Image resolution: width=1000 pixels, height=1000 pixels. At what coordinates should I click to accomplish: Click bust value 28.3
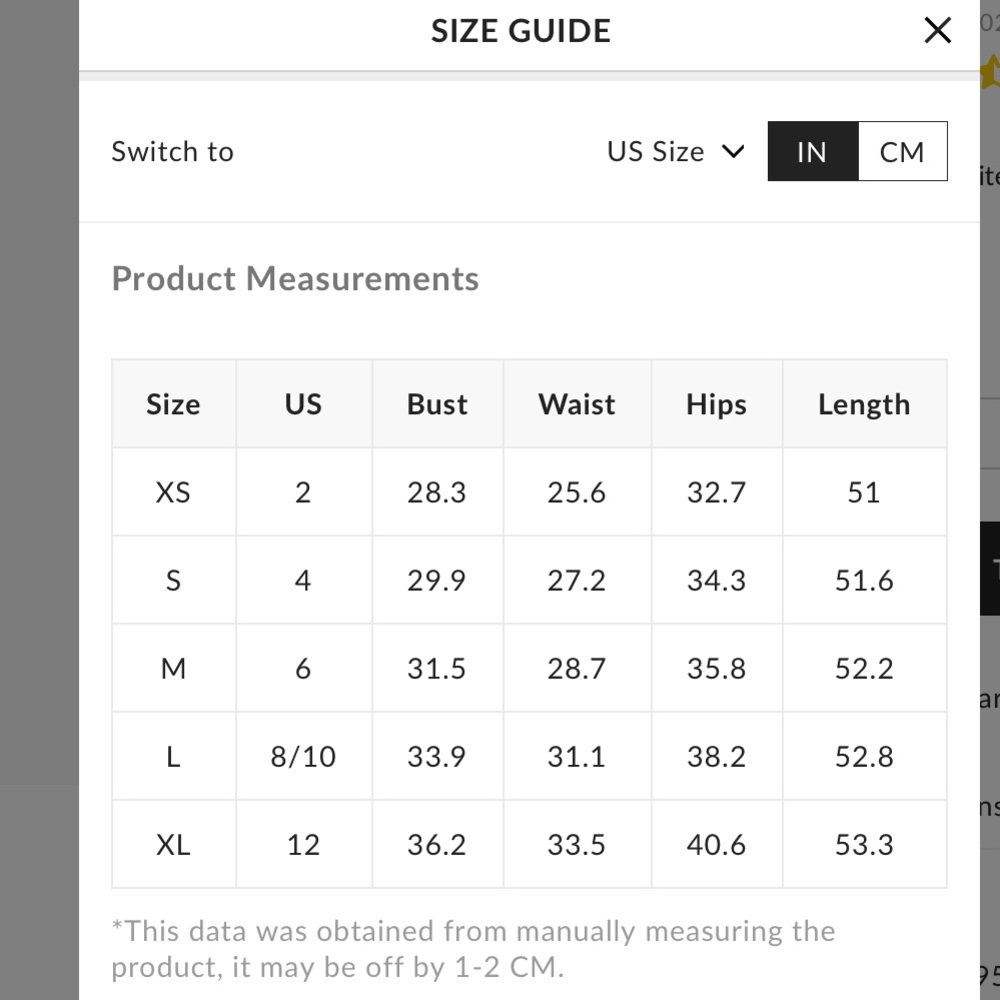pyautogui.click(x=438, y=492)
